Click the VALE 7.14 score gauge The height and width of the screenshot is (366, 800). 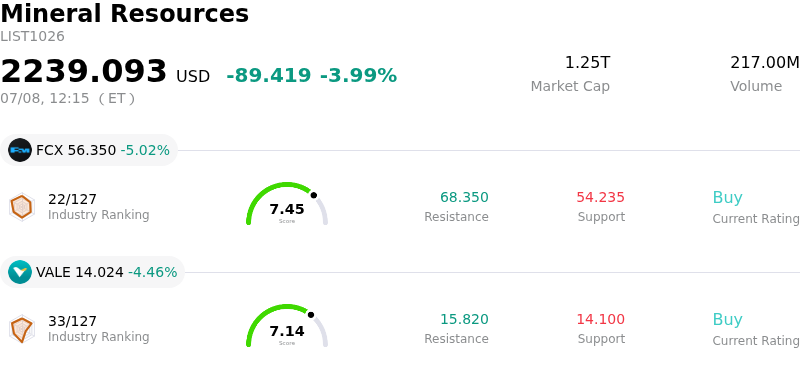(287, 326)
